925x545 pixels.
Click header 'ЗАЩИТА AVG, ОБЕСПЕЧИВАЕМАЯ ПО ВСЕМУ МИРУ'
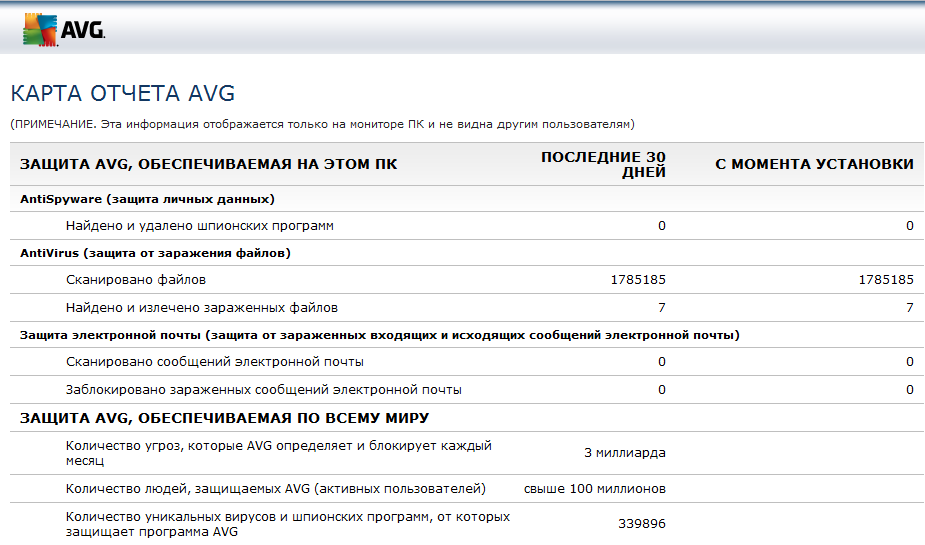coord(225,418)
